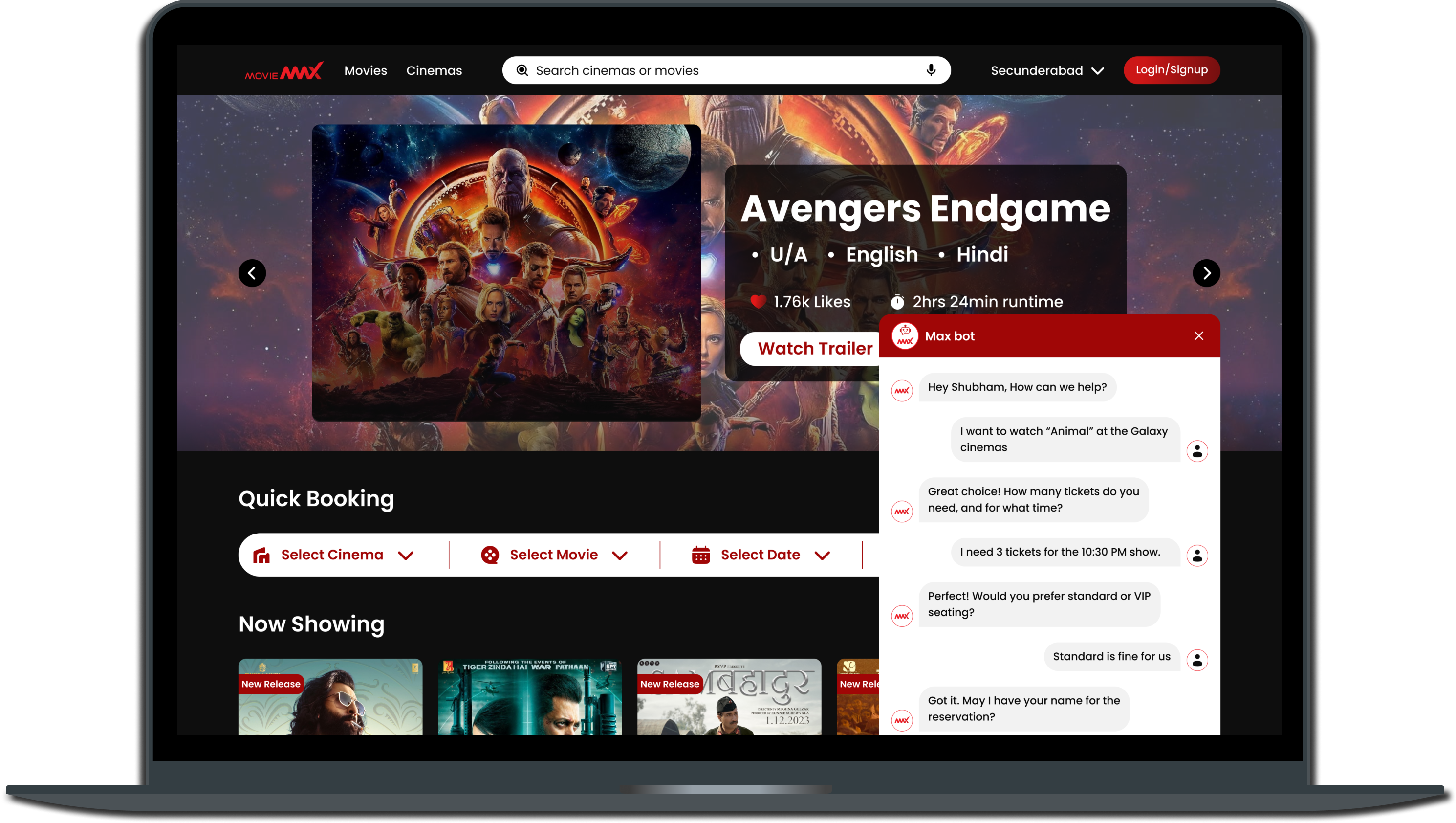Screen dimensions: 1456x823
Task: Click the film reel icon
Action: click(490, 555)
